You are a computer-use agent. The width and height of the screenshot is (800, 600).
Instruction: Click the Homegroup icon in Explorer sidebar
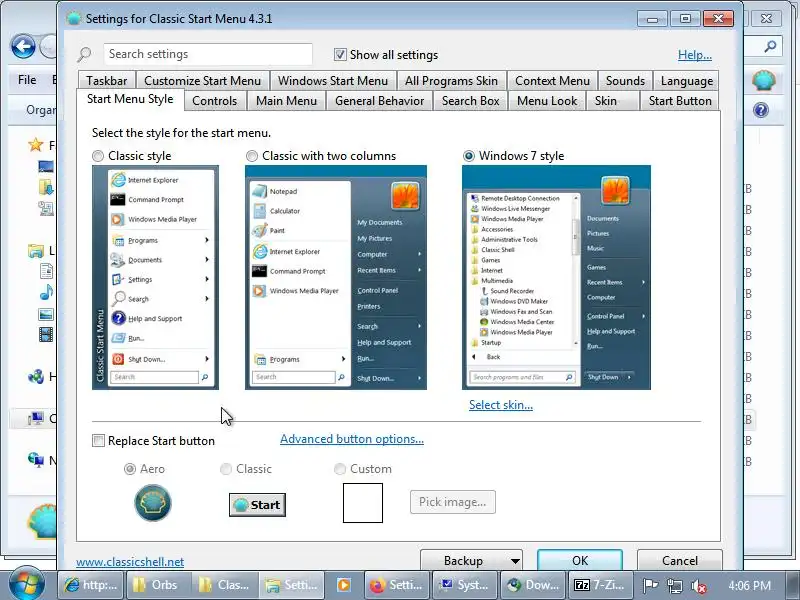pyautogui.click(x=36, y=377)
